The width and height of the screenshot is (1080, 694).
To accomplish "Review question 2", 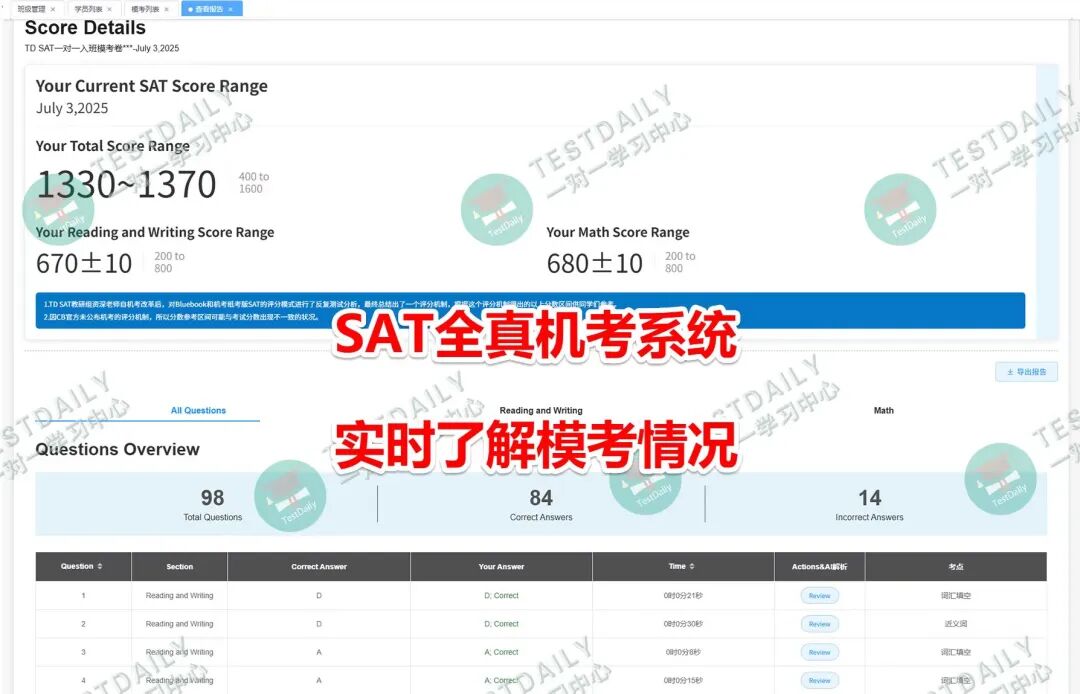I will point(820,624).
